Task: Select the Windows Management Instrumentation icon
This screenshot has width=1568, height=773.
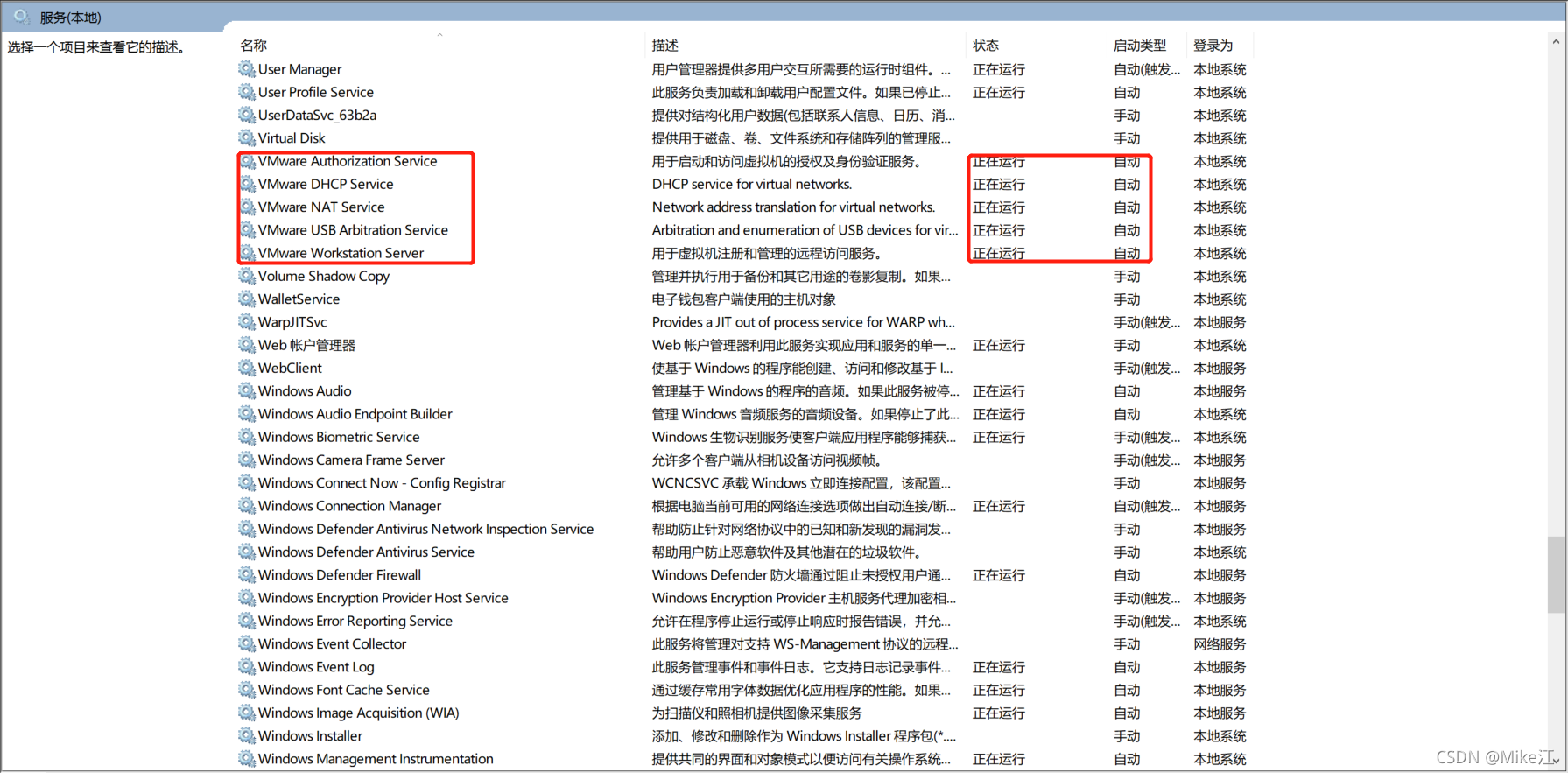Action: 246,758
